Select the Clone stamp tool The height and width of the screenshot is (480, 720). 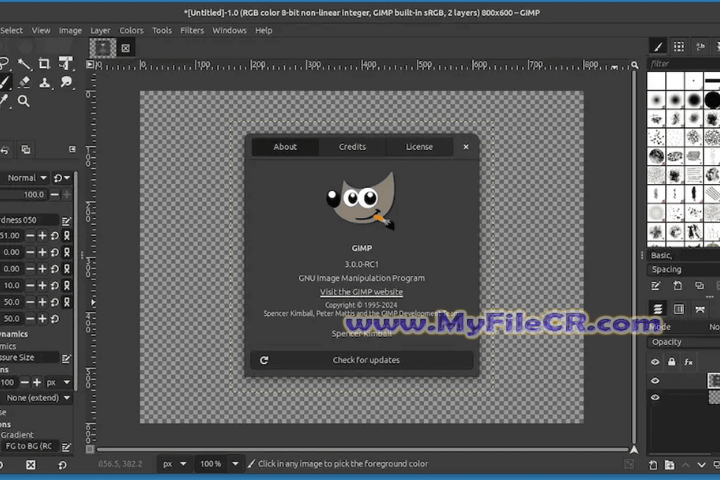pyautogui.click(x=45, y=83)
